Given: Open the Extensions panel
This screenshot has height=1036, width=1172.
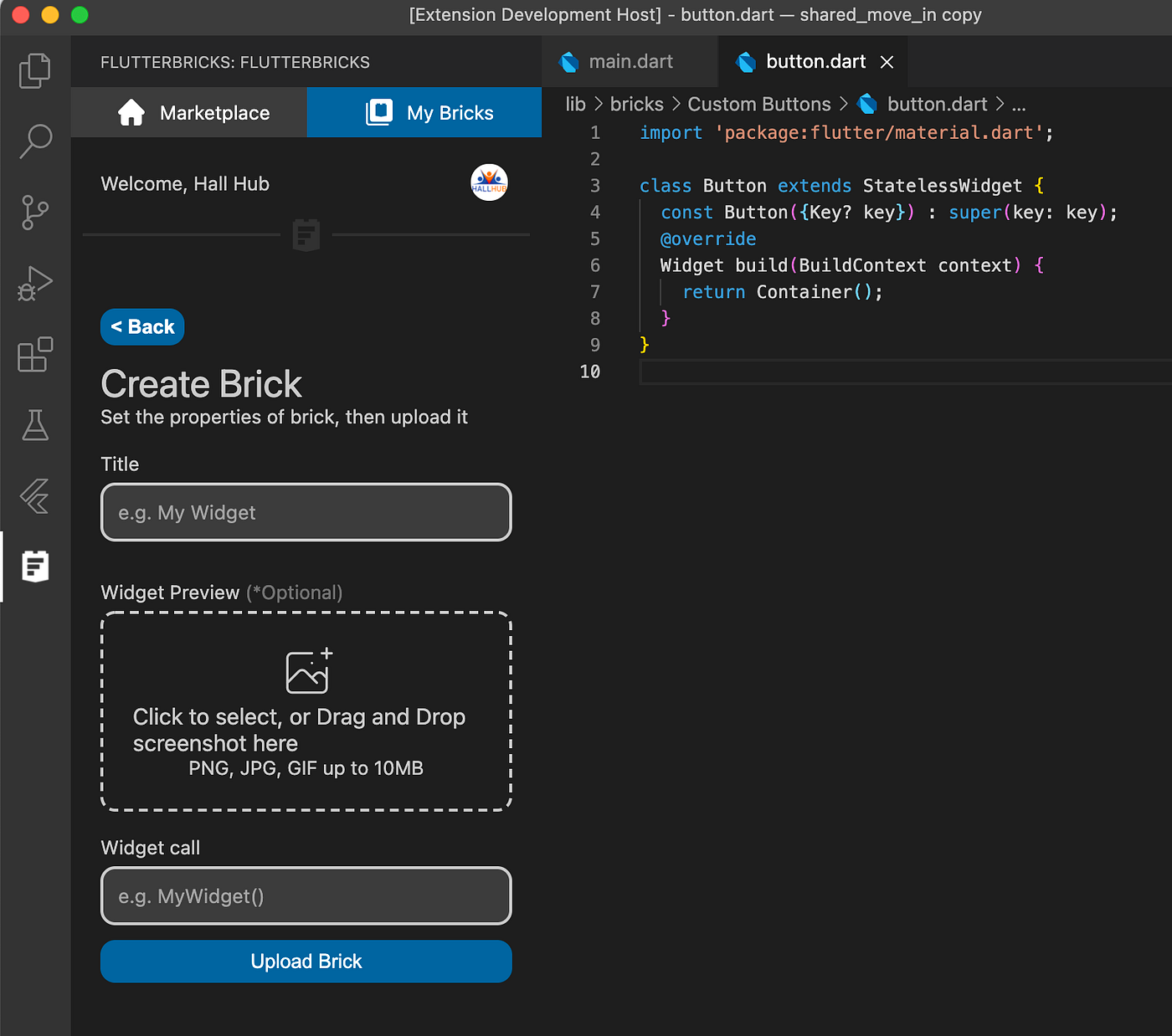Looking at the screenshot, I should (x=34, y=355).
